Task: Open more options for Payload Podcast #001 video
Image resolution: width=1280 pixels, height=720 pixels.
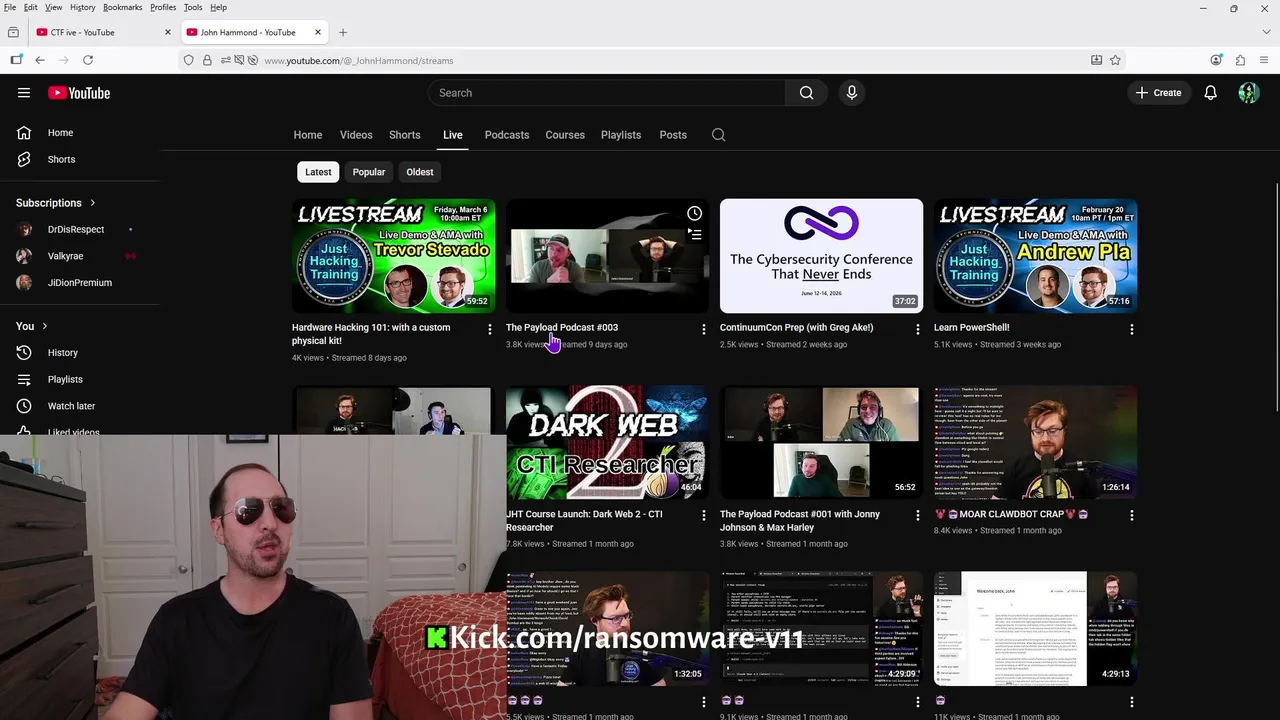Action: tap(917, 515)
